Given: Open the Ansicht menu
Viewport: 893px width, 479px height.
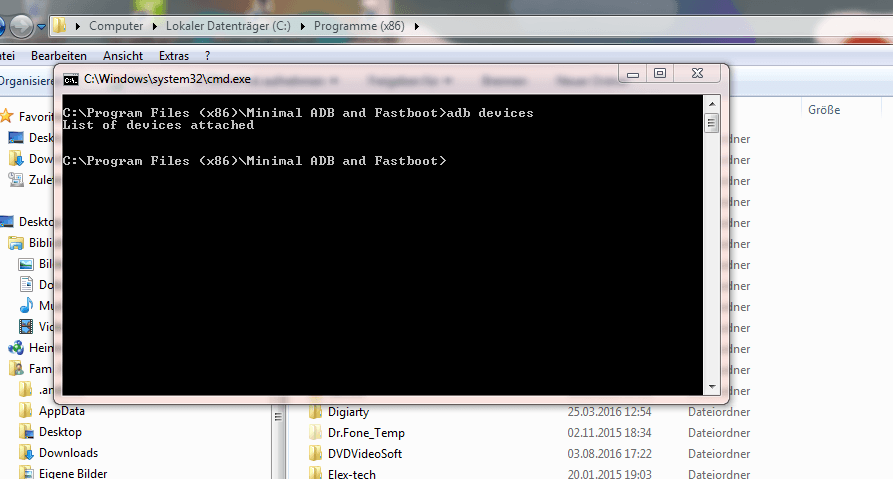Looking at the screenshot, I should pyautogui.click(x=123, y=56).
